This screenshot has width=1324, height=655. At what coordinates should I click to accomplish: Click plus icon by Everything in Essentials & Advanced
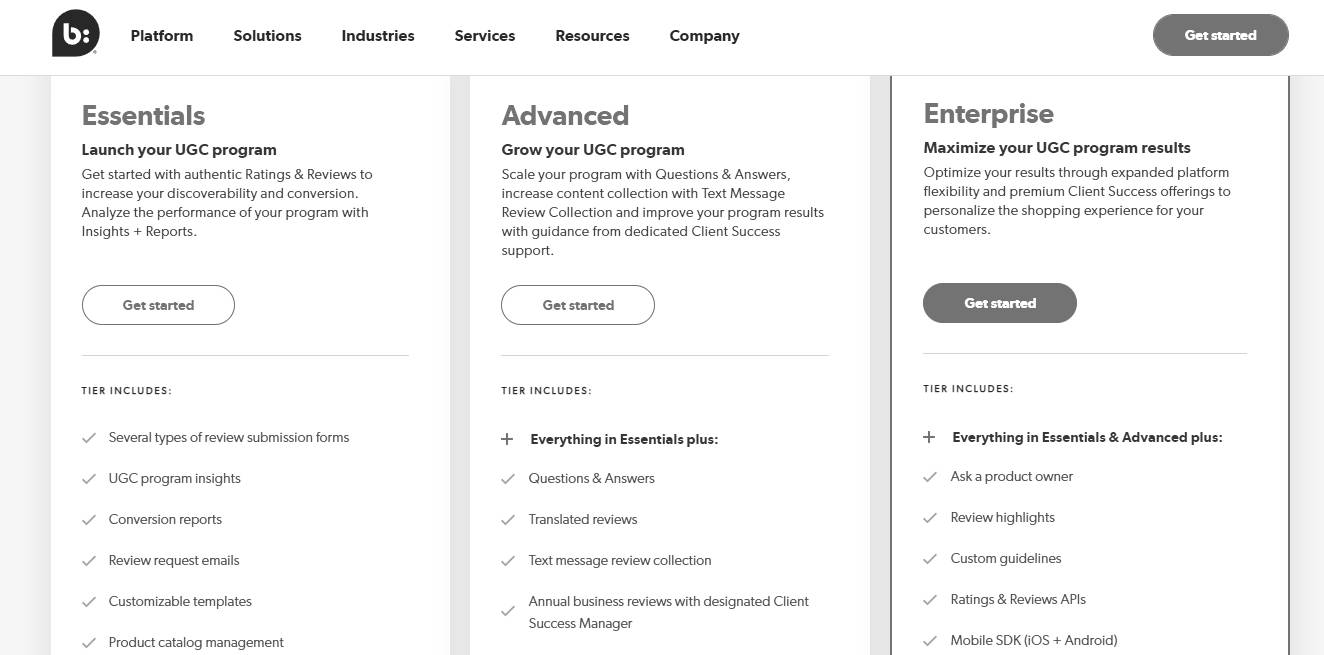point(929,437)
